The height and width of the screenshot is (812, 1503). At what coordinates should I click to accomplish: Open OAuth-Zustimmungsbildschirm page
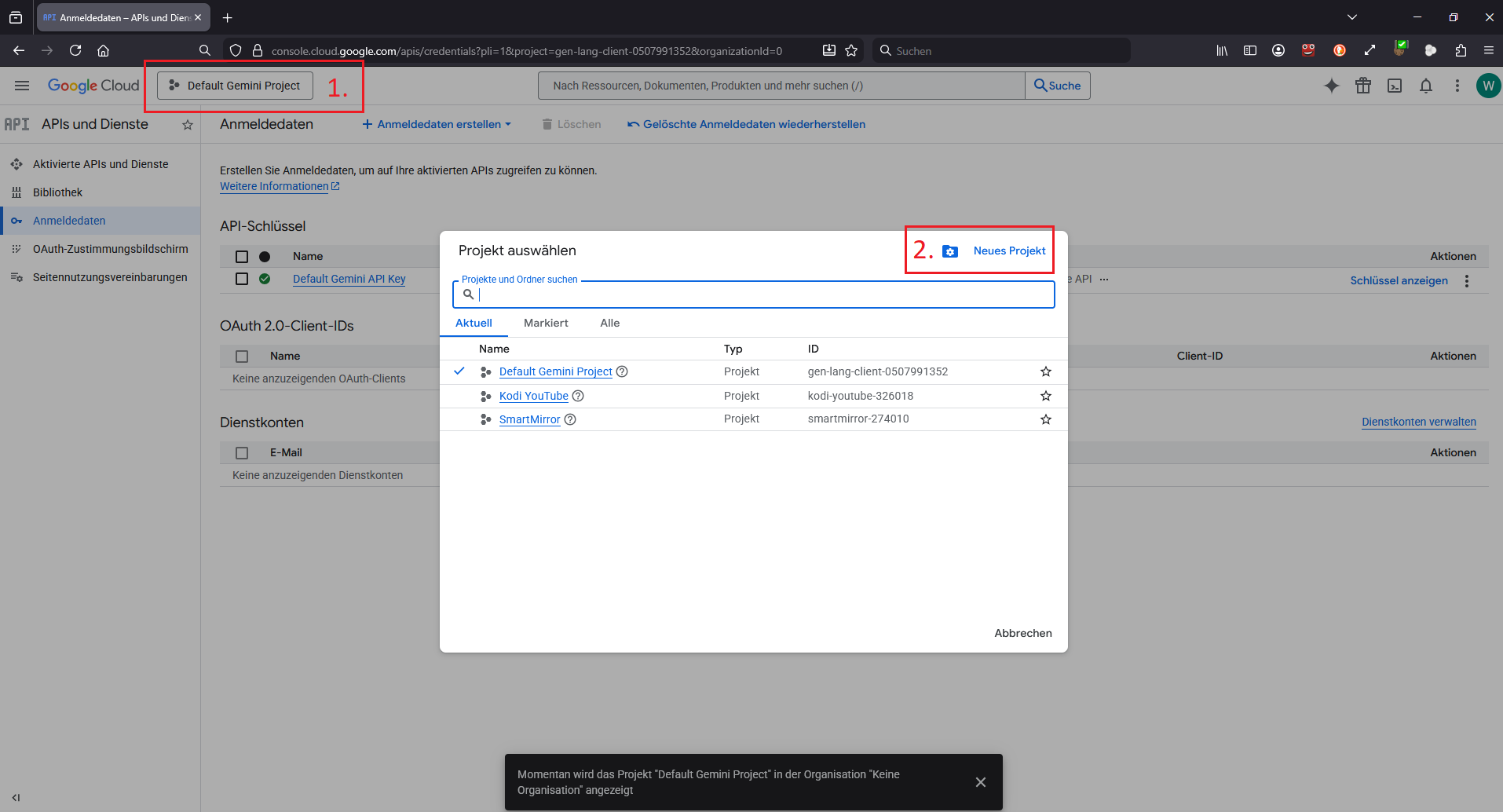101,249
